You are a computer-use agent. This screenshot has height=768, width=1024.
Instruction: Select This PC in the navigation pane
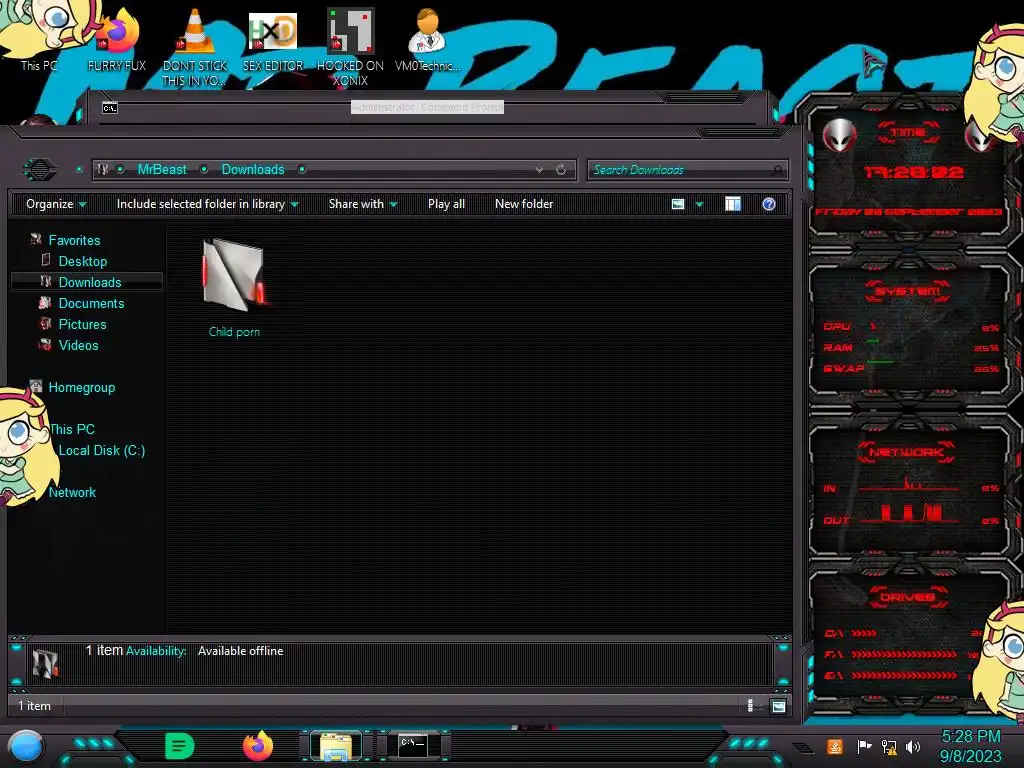(x=72, y=429)
